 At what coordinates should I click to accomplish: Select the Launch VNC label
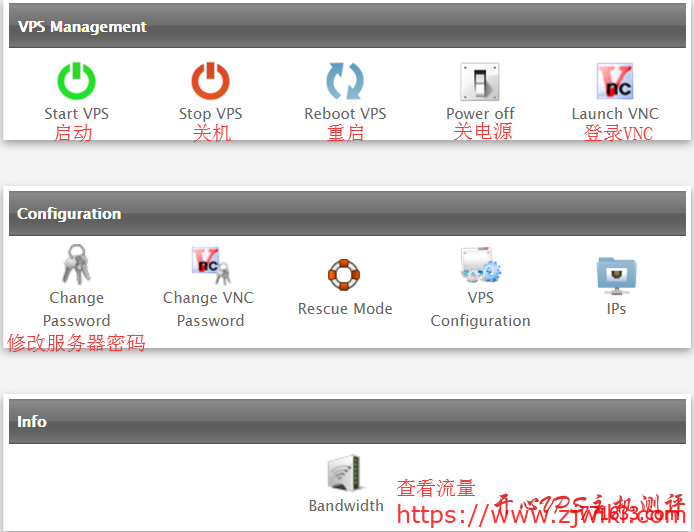click(615, 114)
